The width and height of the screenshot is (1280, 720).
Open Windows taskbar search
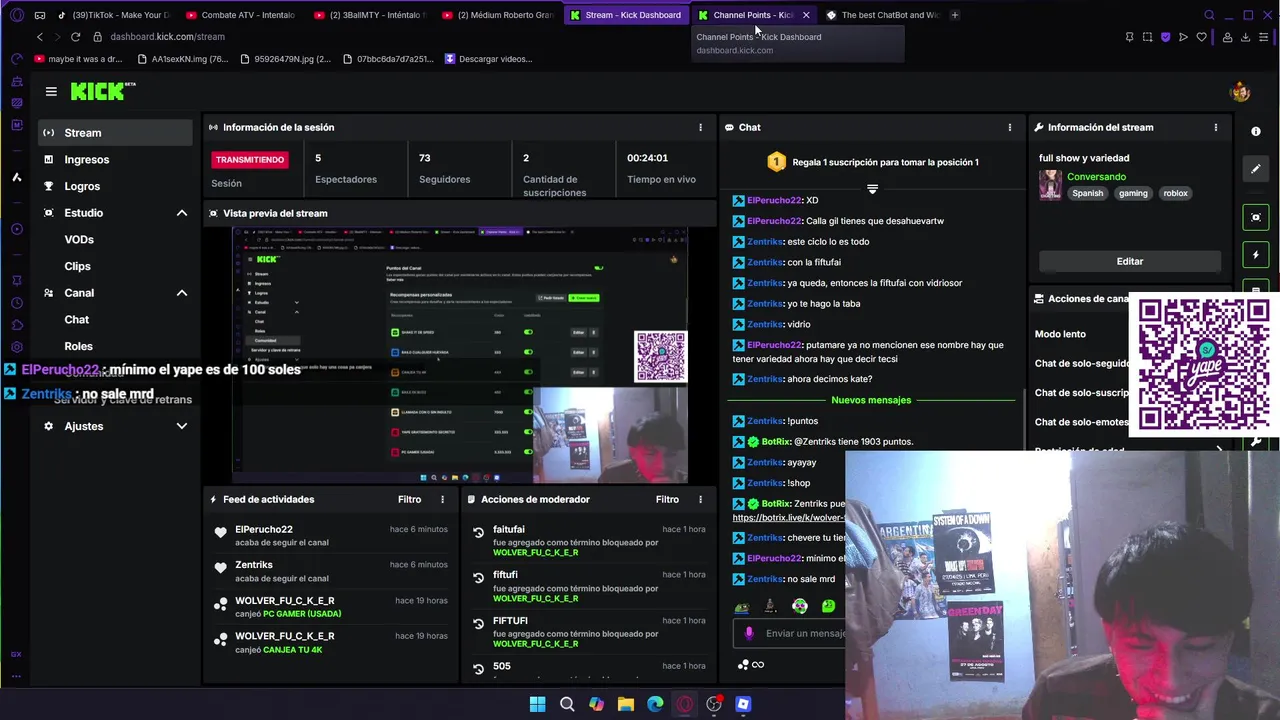(567, 704)
